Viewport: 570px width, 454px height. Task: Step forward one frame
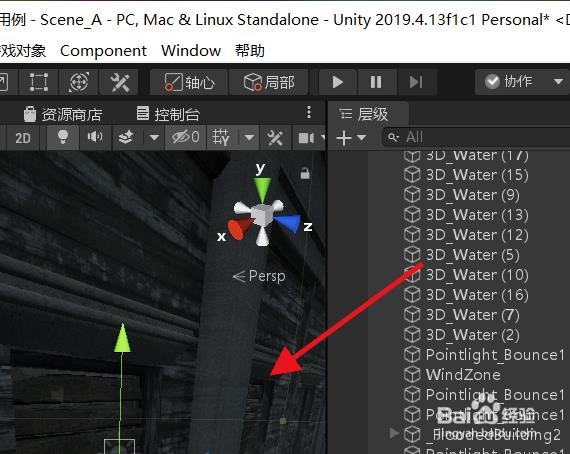(416, 82)
